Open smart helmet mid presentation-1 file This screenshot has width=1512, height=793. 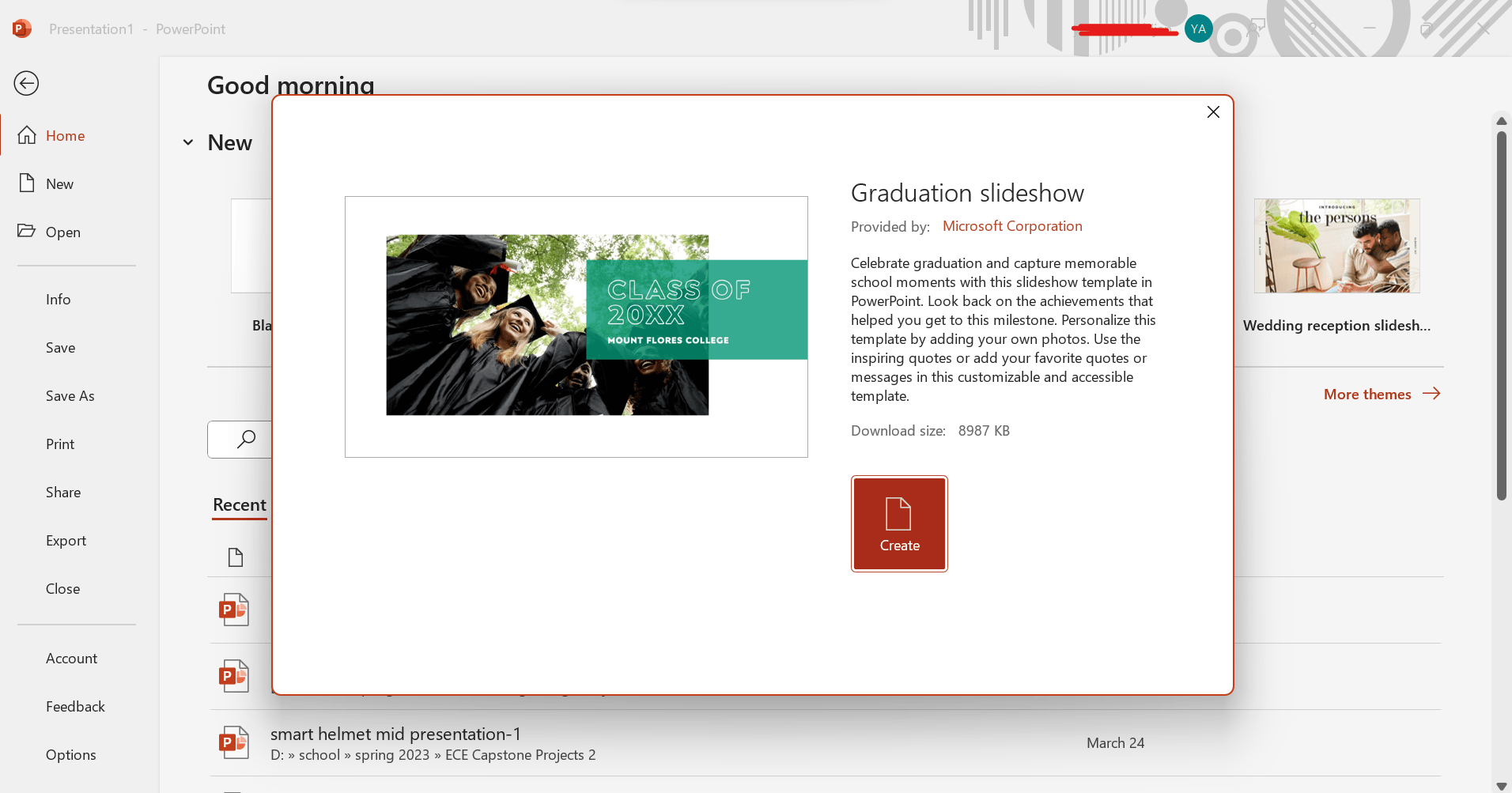[x=826, y=743]
